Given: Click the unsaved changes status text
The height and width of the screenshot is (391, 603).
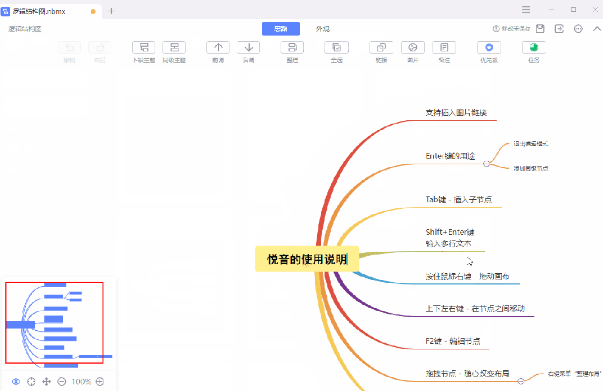Looking at the screenshot, I should (x=511, y=29).
